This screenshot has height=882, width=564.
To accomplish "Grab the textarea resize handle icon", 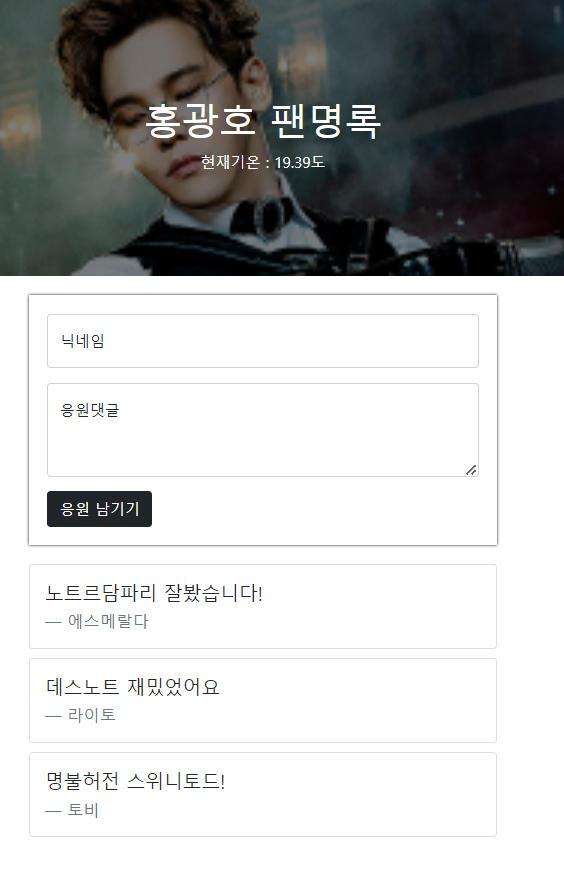I will [471, 470].
